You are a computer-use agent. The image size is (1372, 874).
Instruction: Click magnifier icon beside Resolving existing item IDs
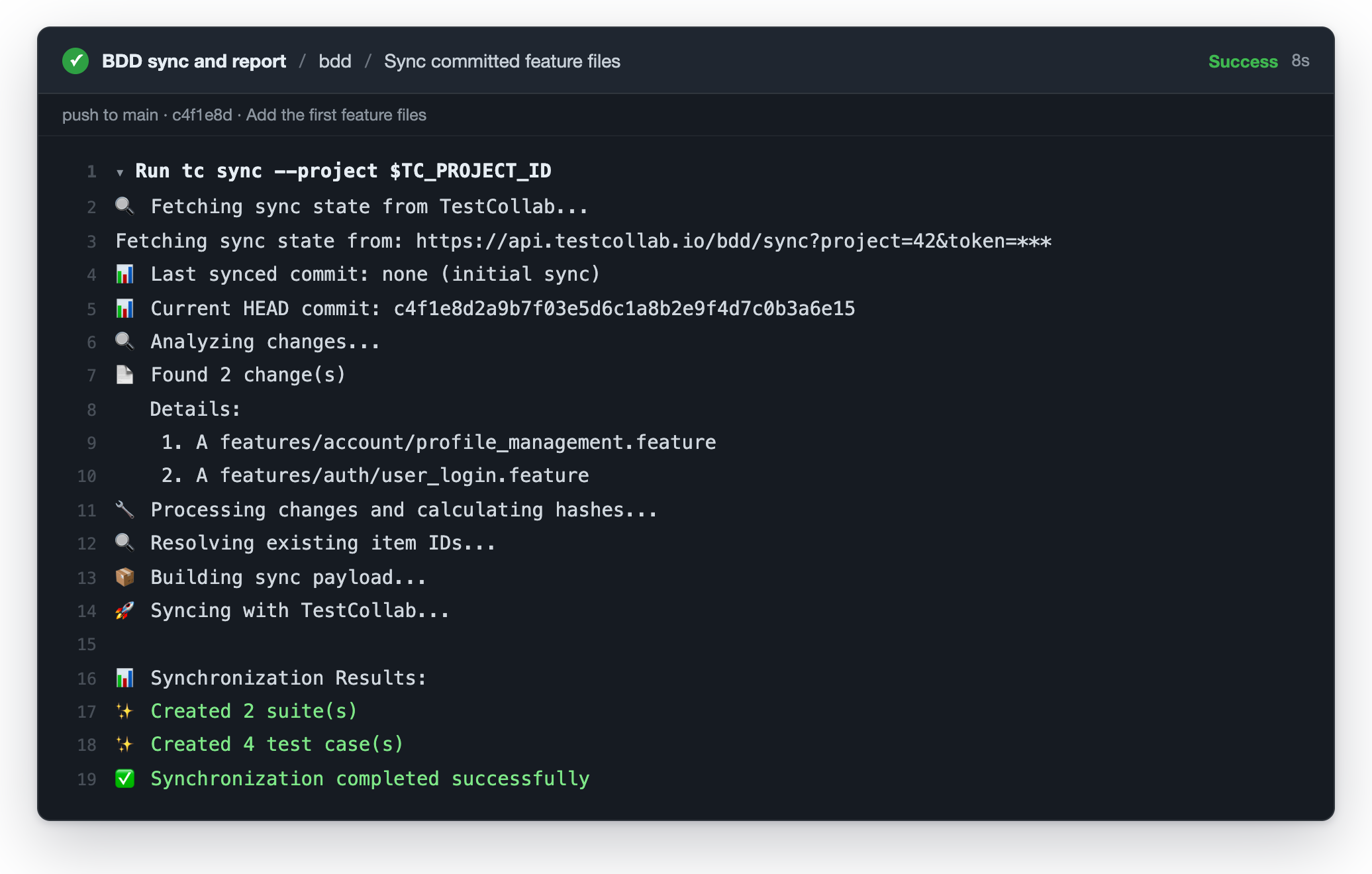pyautogui.click(x=124, y=542)
